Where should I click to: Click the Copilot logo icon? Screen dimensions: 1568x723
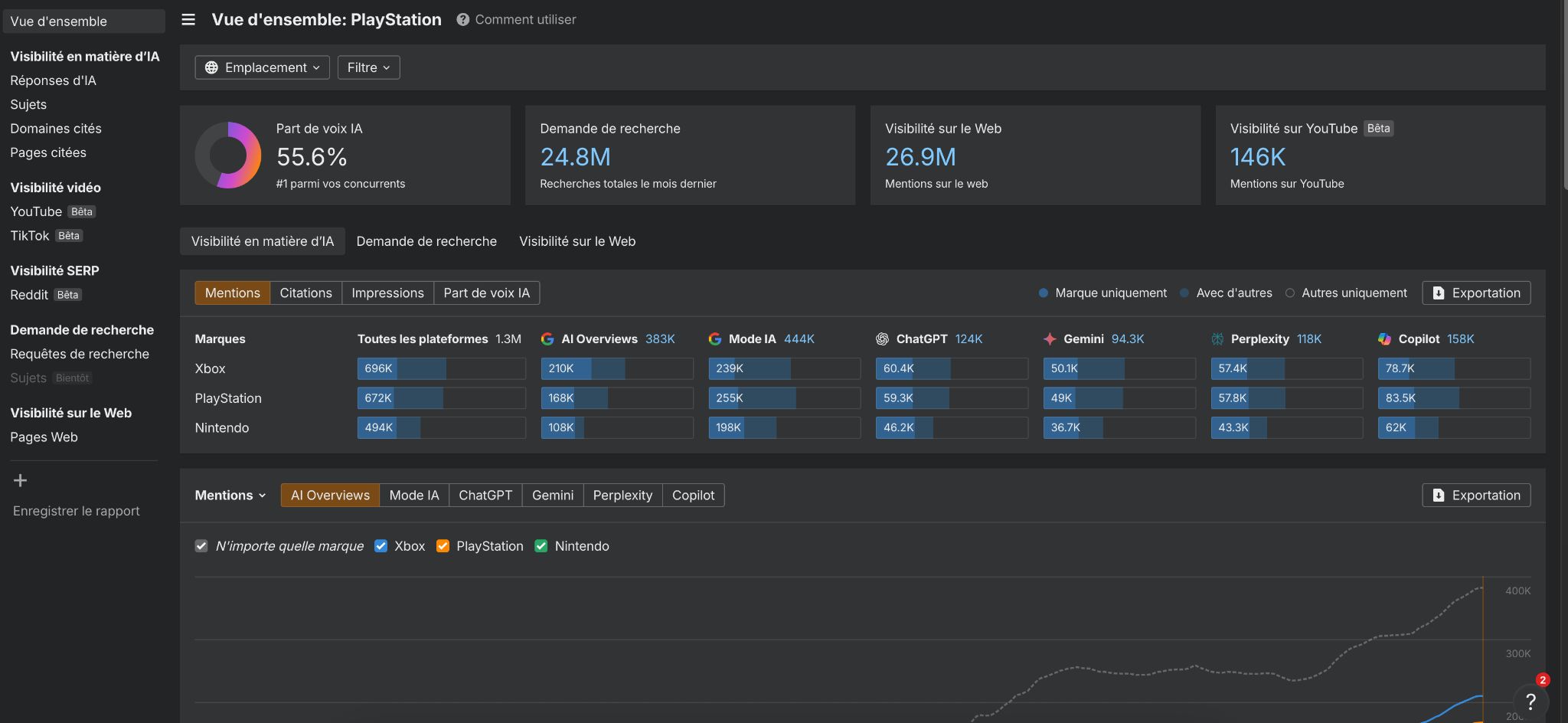pyautogui.click(x=1384, y=339)
